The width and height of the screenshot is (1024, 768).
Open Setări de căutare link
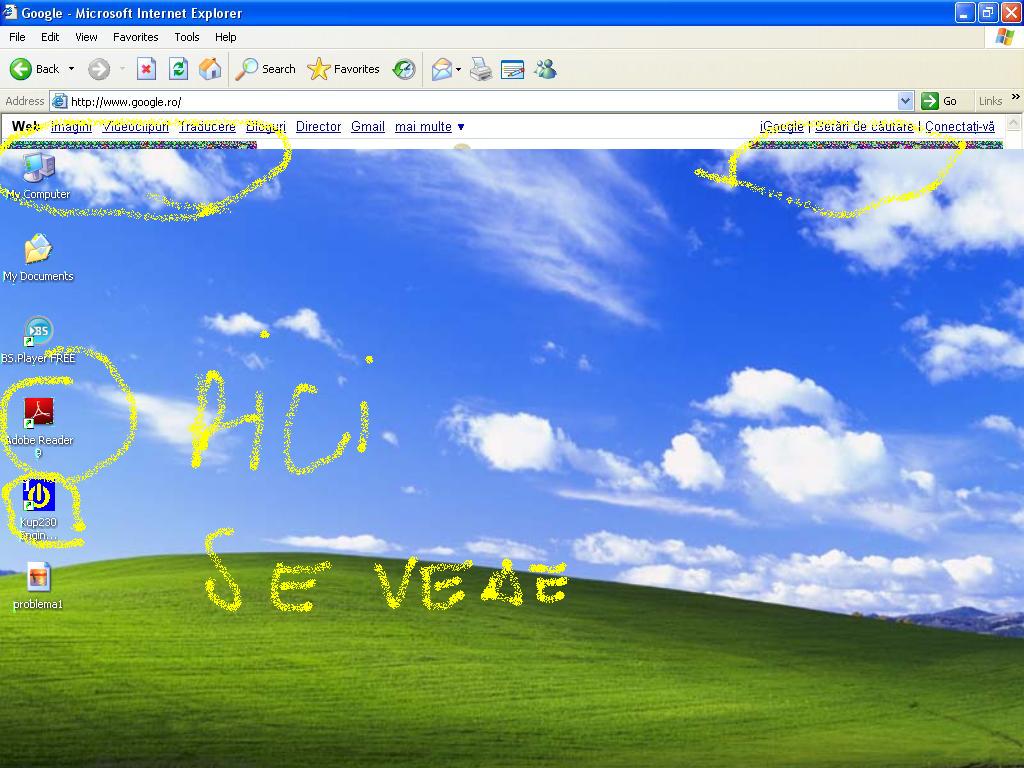point(864,127)
